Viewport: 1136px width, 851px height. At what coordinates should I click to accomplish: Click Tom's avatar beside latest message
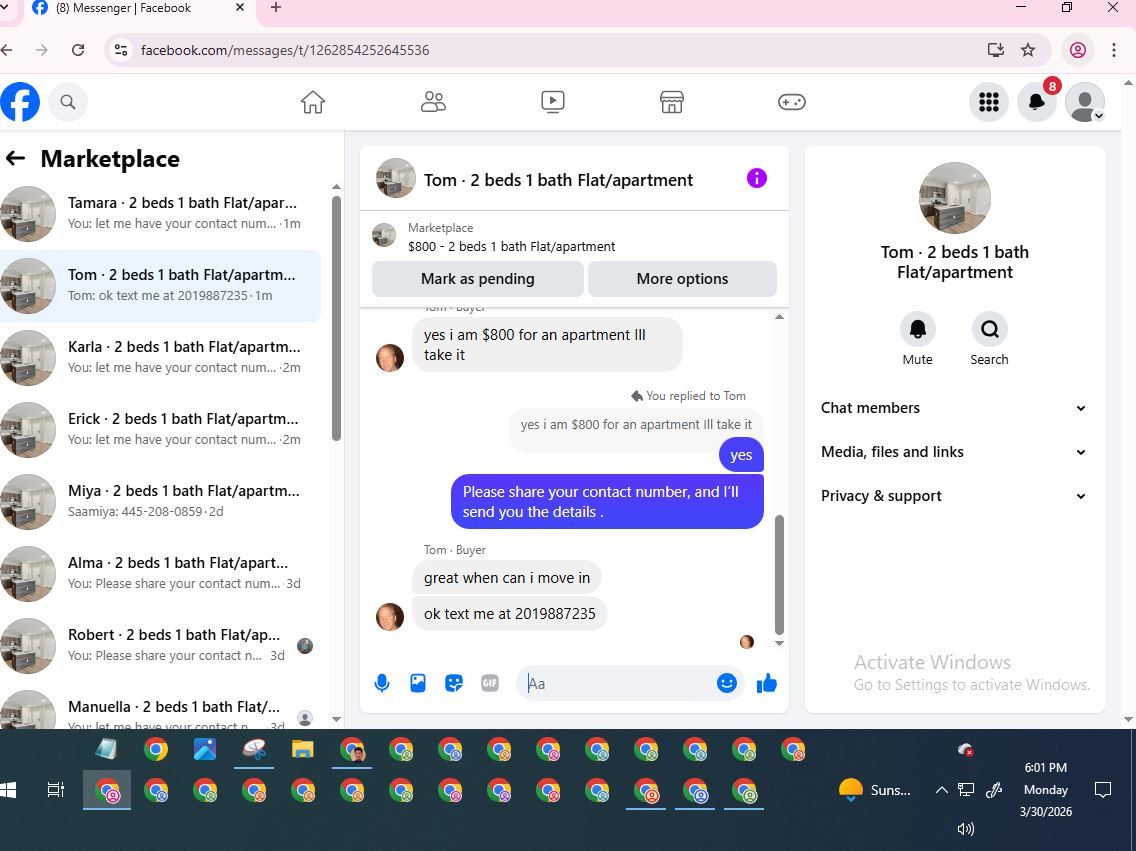point(390,616)
